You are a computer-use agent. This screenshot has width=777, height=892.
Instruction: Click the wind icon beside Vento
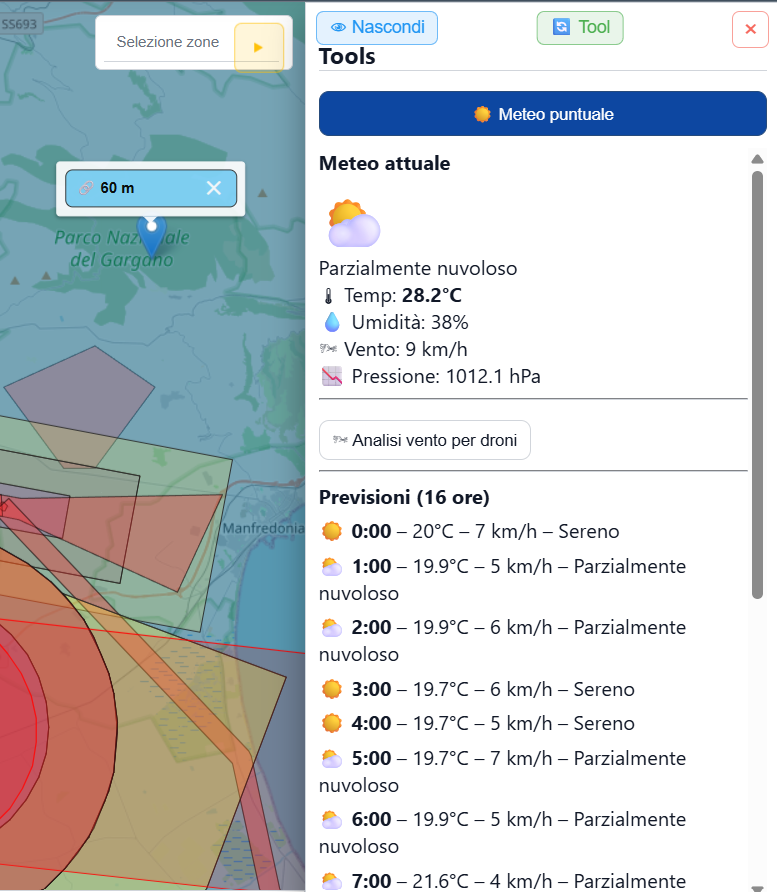(328, 348)
